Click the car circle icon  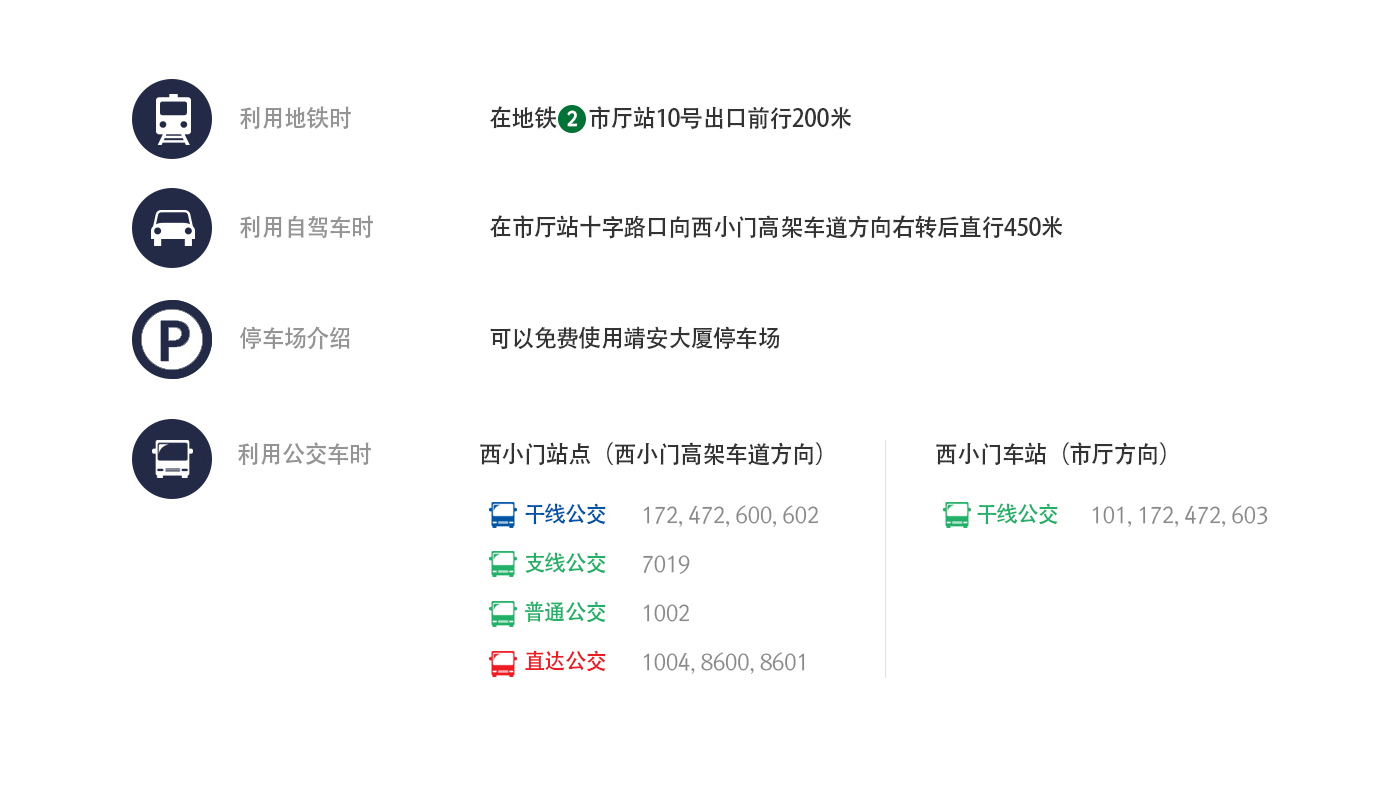pos(172,228)
